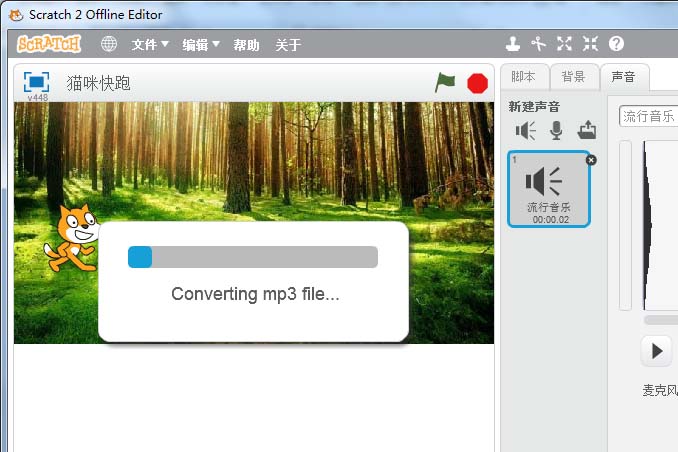The width and height of the screenshot is (678, 452).
Task: Open the language globe menu
Action: point(109,44)
